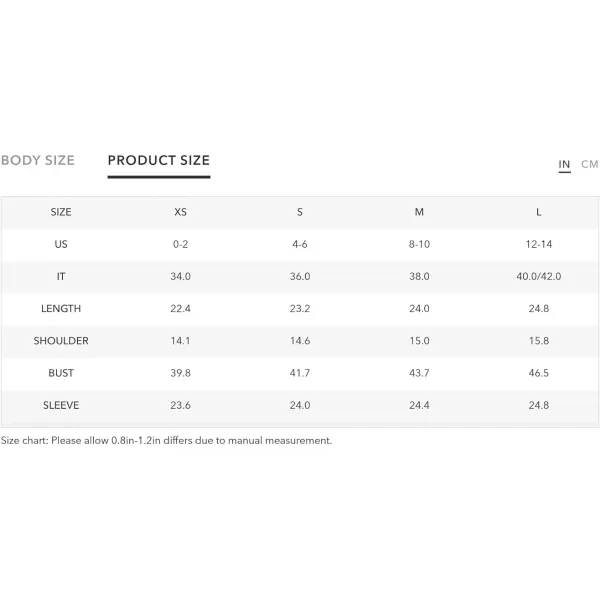This screenshot has width=600, height=600.
Task: Click the L size column header
Action: tap(538, 212)
